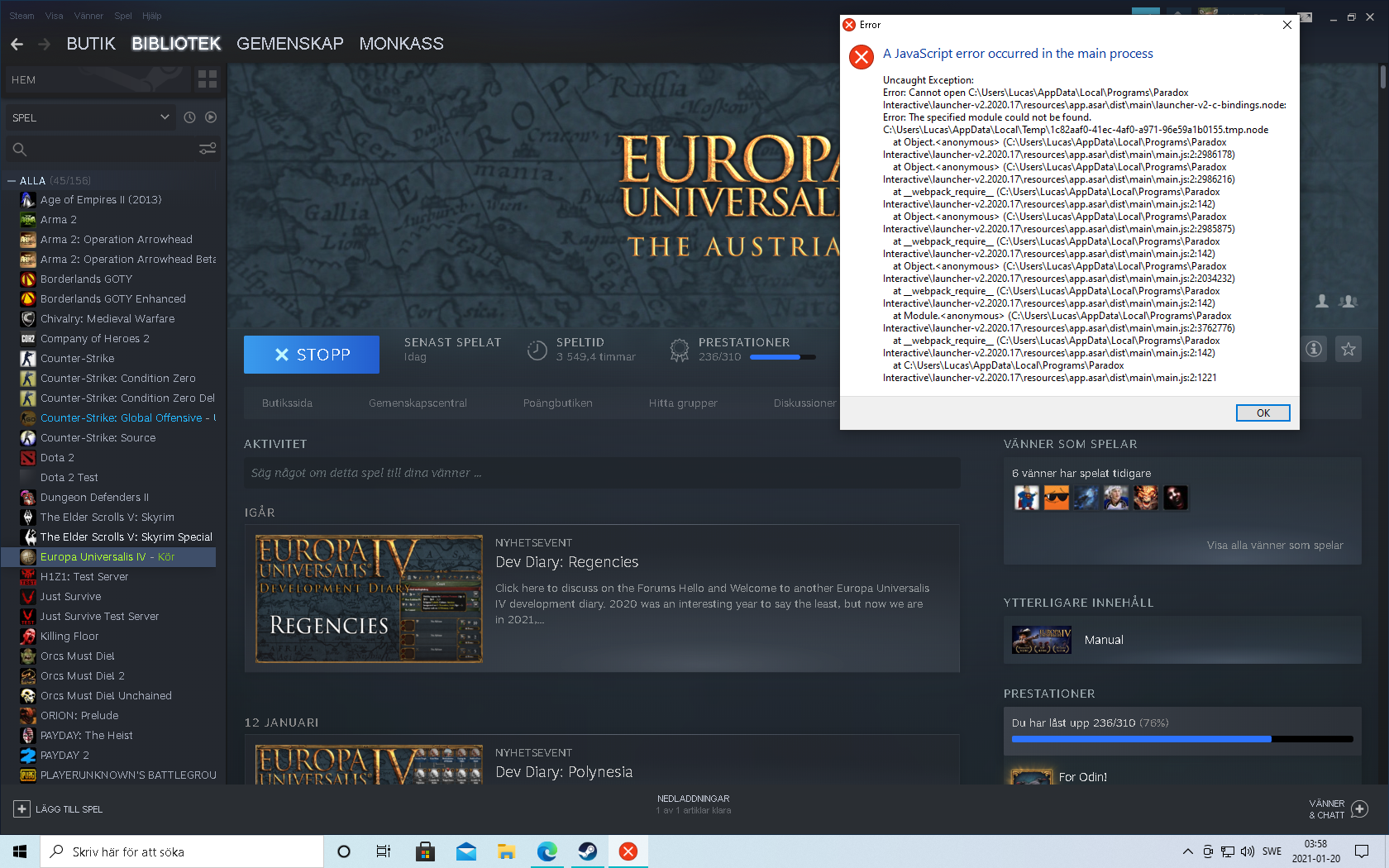Click the recent activity clock icon
1389x868 pixels.
pyautogui.click(x=189, y=117)
